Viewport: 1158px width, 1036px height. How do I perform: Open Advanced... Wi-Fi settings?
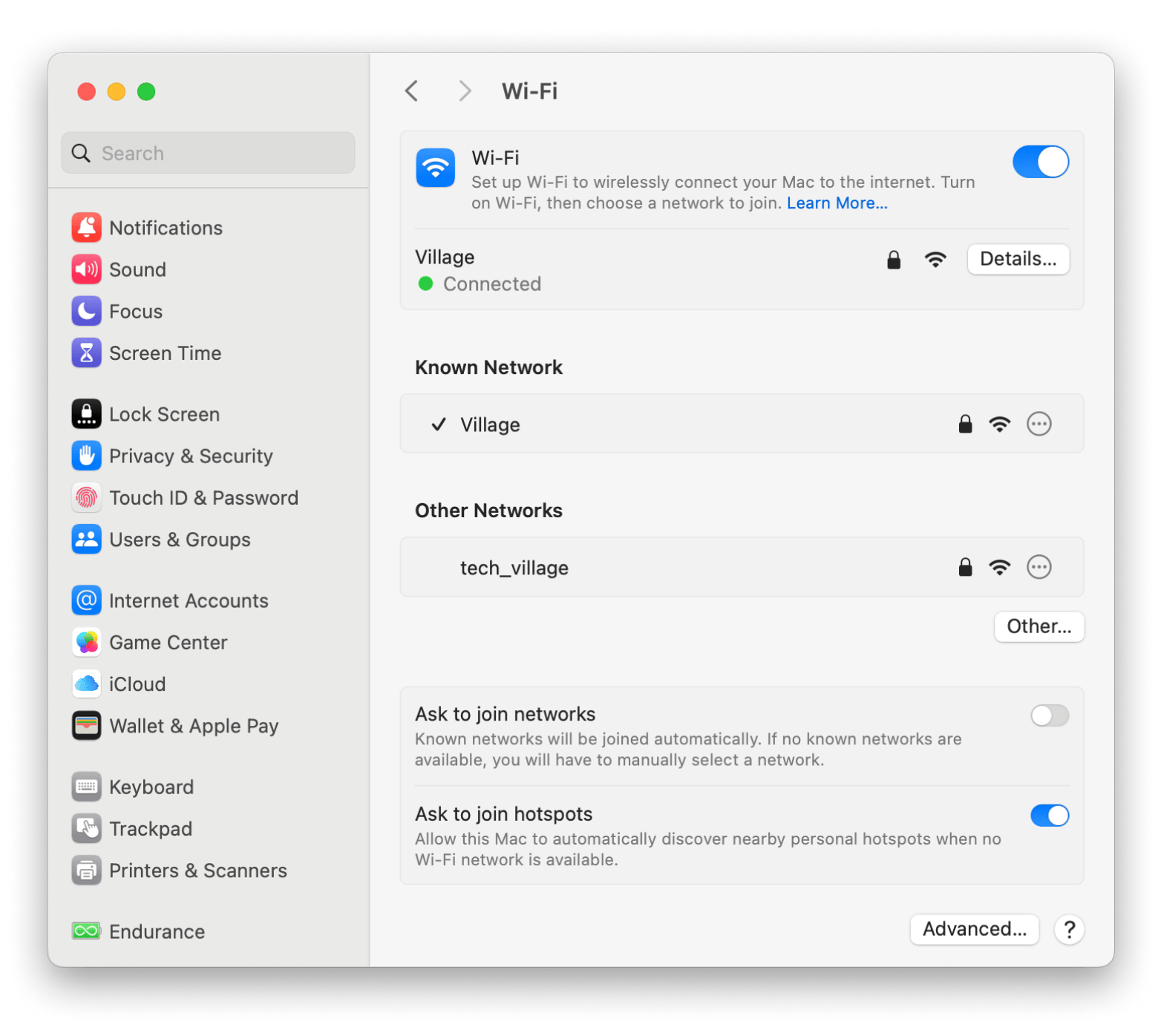[x=974, y=929]
